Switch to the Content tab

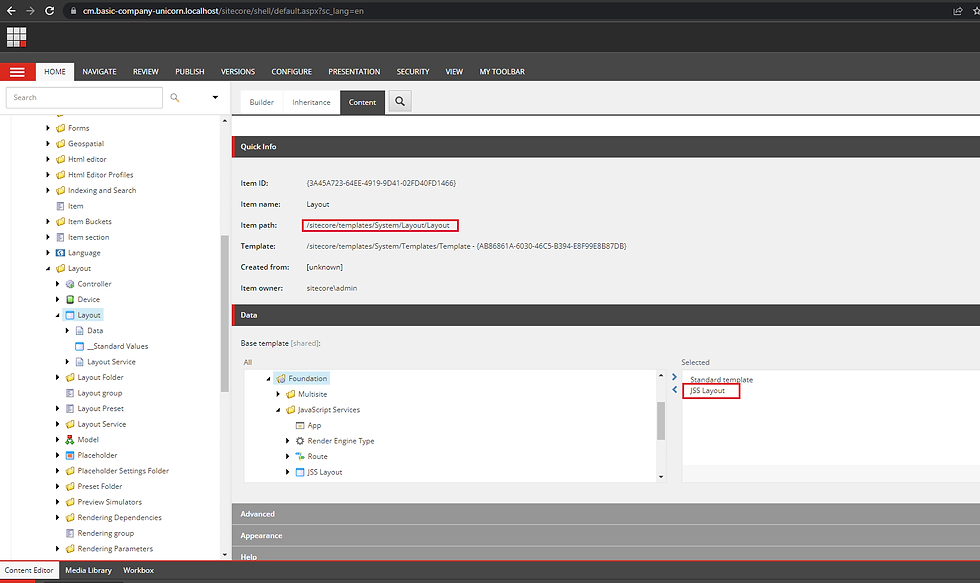(x=362, y=102)
